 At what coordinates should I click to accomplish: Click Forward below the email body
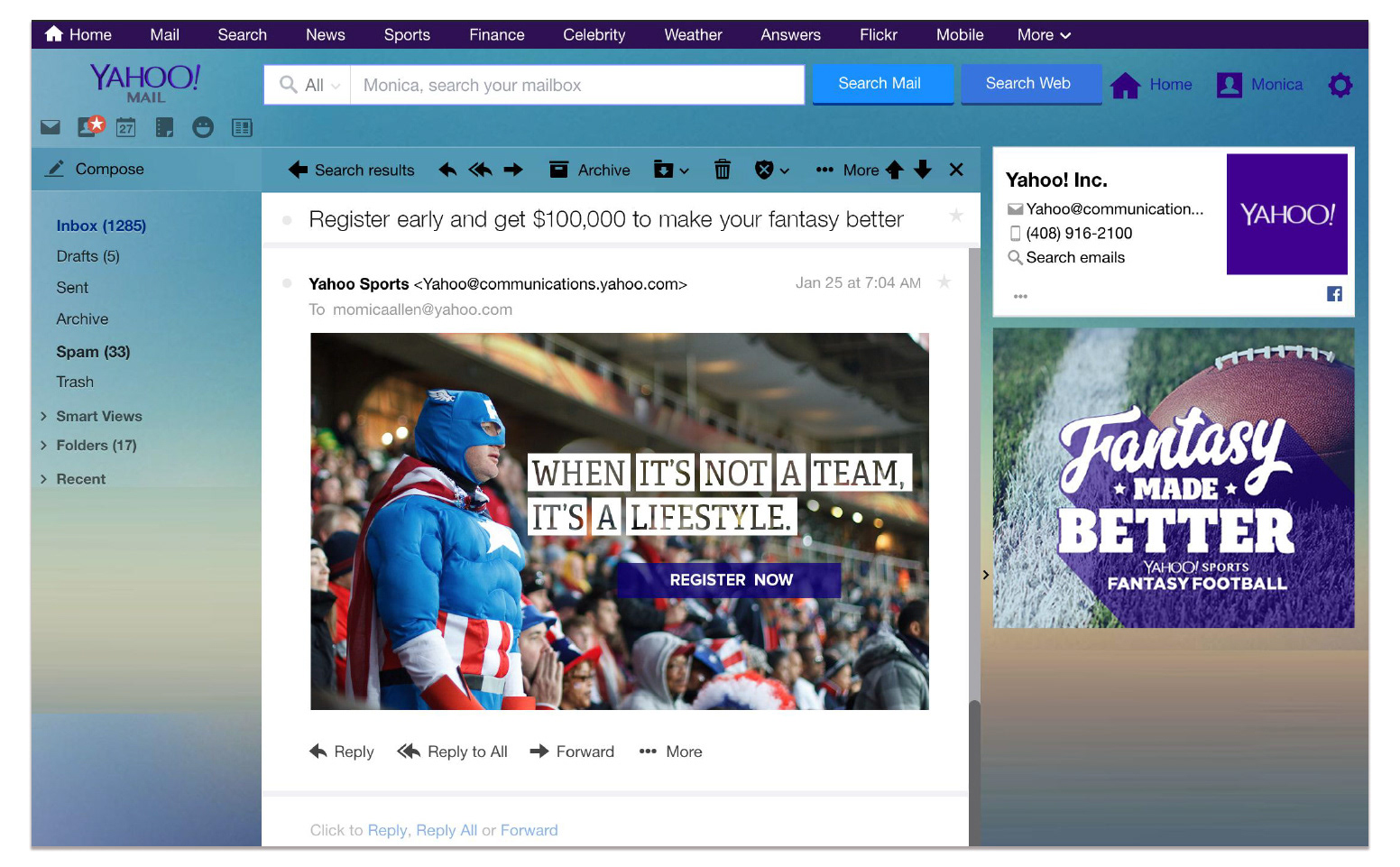pyautogui.click(x=572, y=752)
